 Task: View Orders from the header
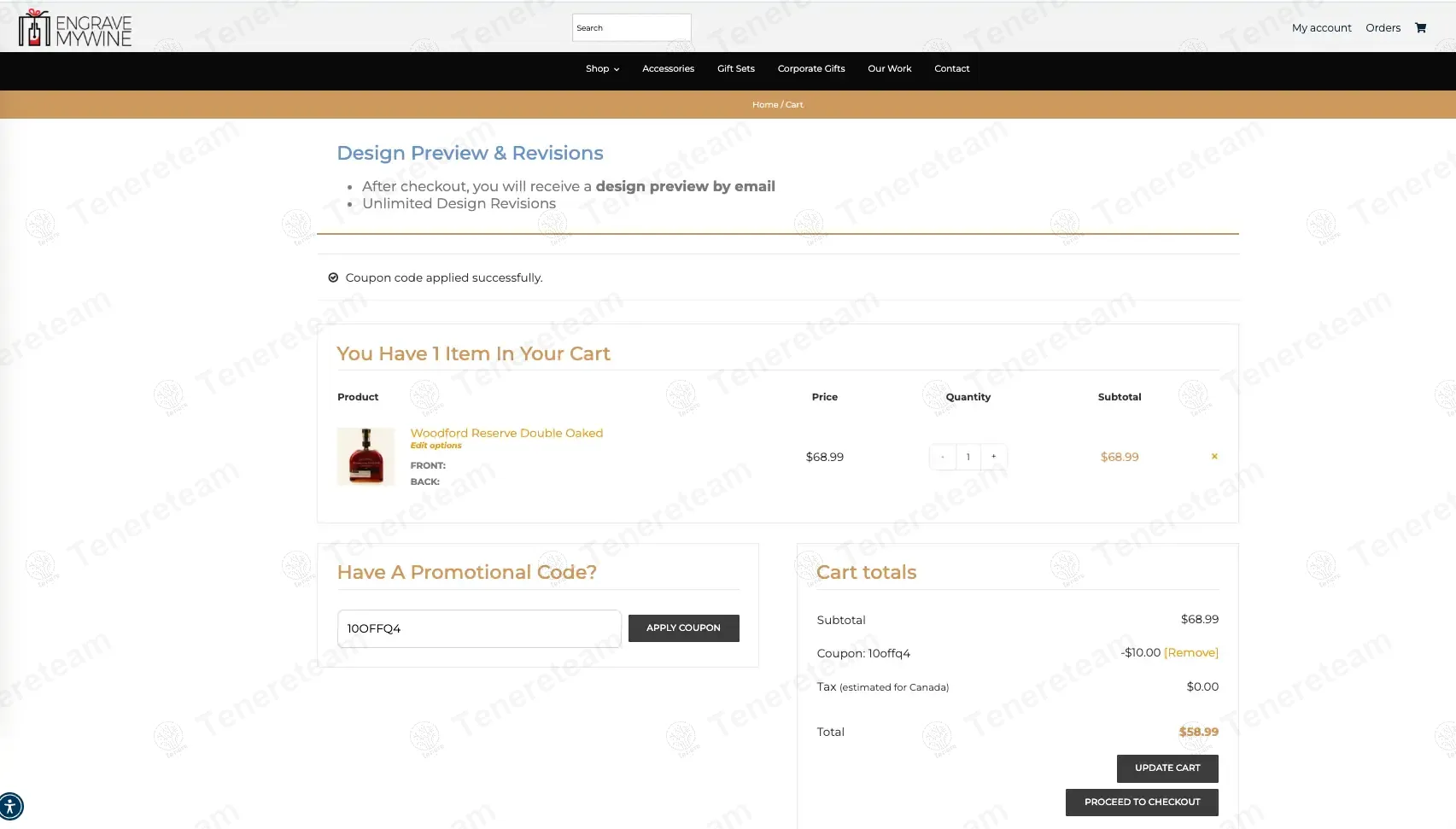pos(1383,27)
